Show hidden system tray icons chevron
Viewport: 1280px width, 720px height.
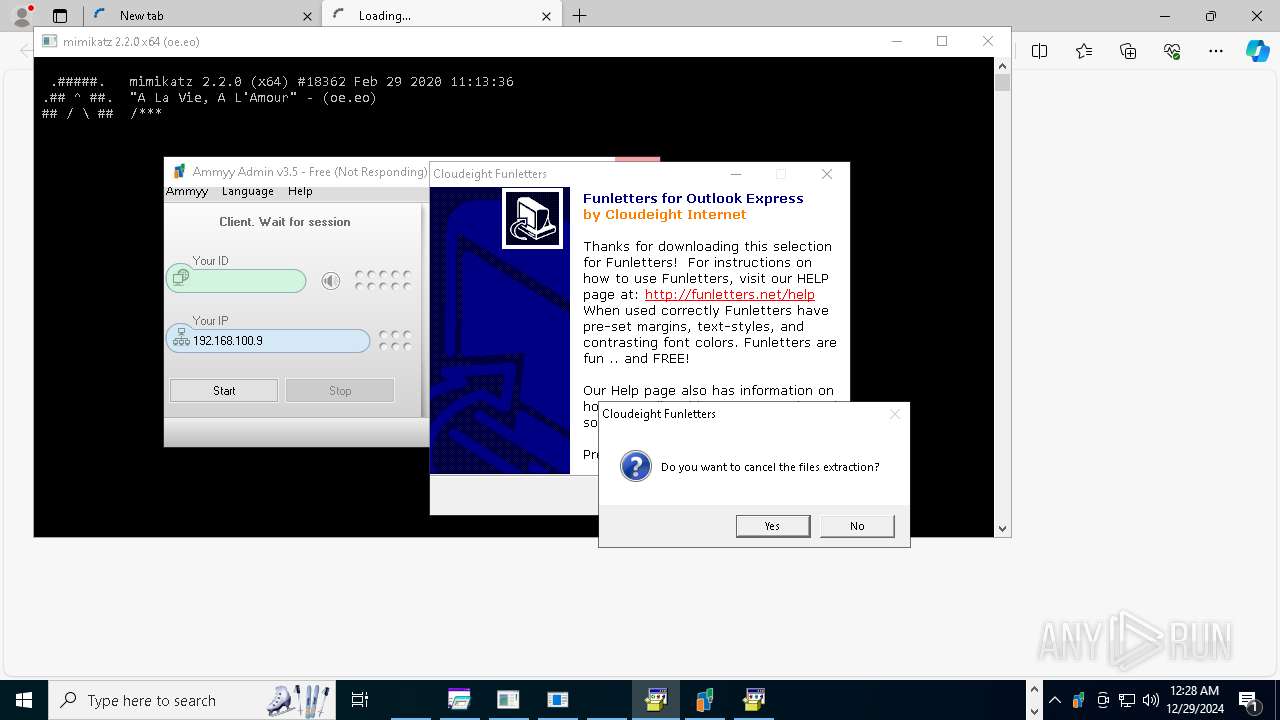coord(1054,700)
